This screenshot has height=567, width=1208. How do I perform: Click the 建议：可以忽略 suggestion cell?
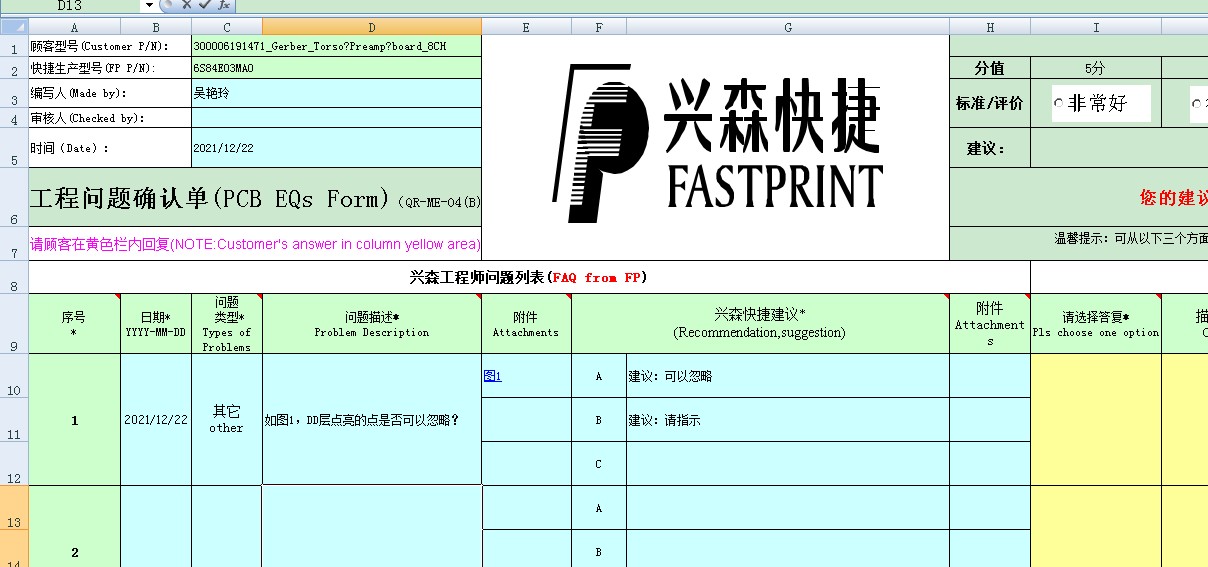(788, 376)
